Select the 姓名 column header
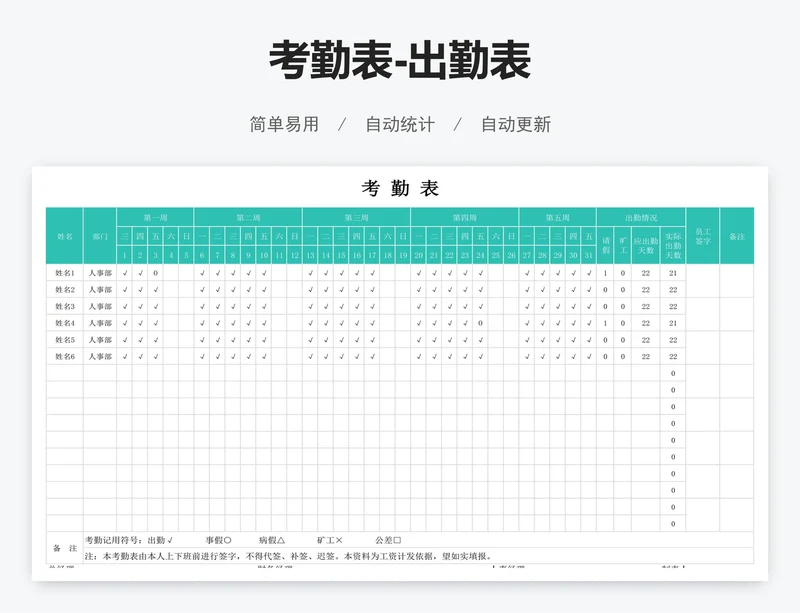 pyautogui.click(x=65, y=236)
